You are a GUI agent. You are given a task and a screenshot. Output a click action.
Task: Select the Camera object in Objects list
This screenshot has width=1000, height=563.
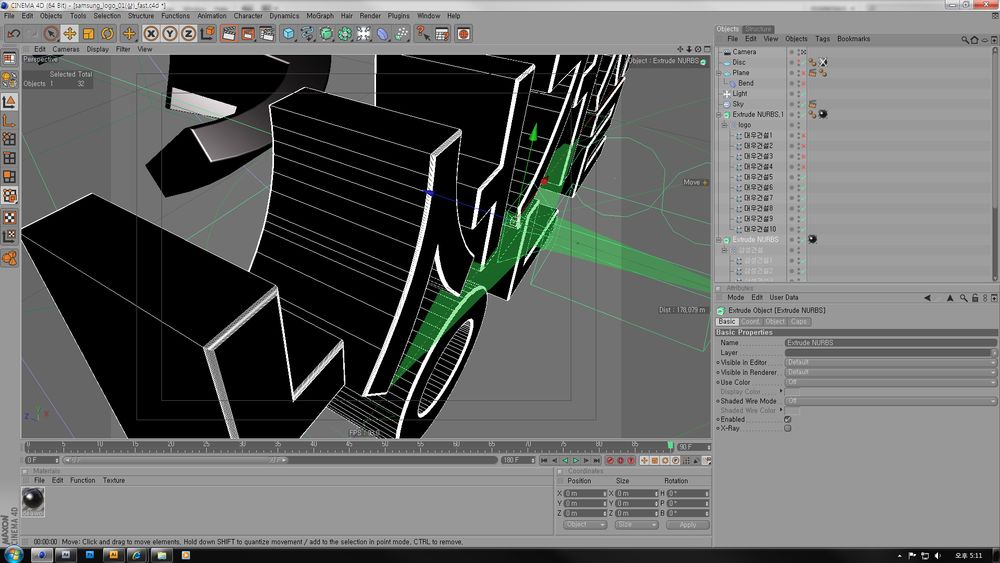tap(744, 52)
